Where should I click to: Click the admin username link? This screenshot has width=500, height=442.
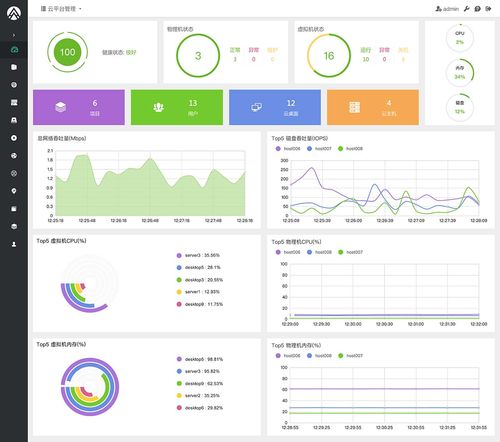click(451, 9)
